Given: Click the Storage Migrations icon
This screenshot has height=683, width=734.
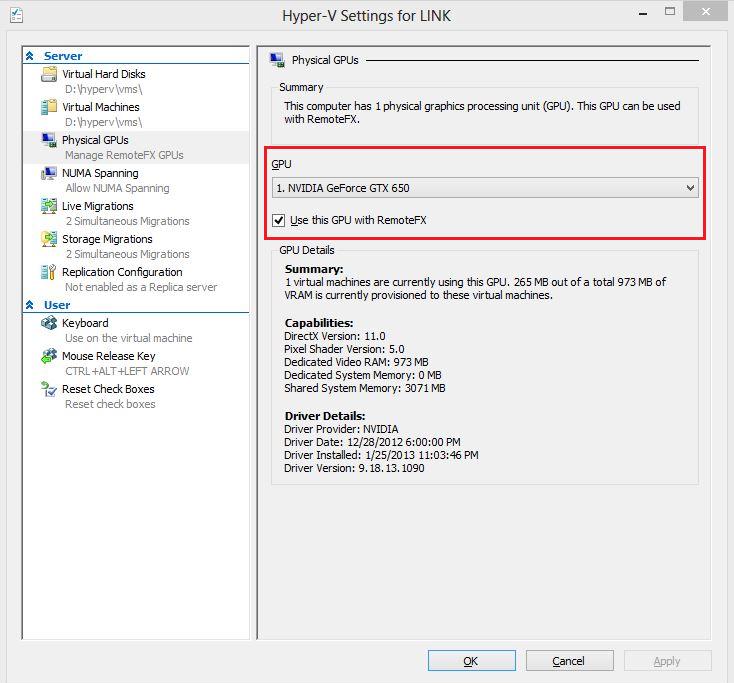Looking at the screenshot, I should [x=49, y=239].
